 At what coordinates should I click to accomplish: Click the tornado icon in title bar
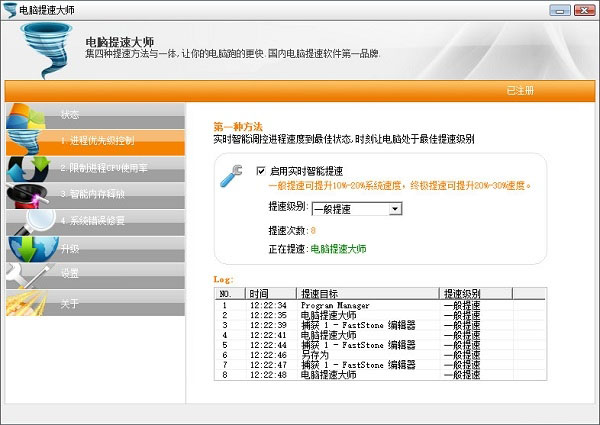pos(10,10)
